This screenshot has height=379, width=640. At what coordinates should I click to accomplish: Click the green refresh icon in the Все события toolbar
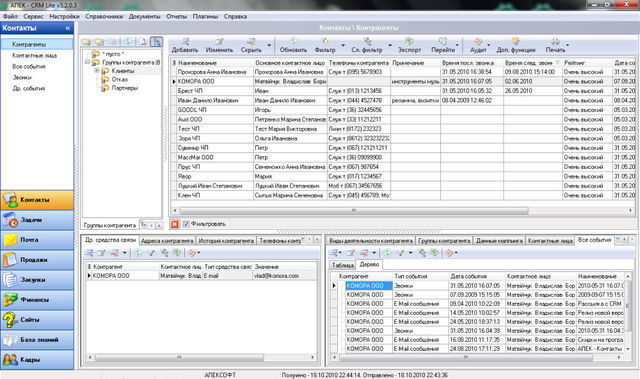point(387,253)
